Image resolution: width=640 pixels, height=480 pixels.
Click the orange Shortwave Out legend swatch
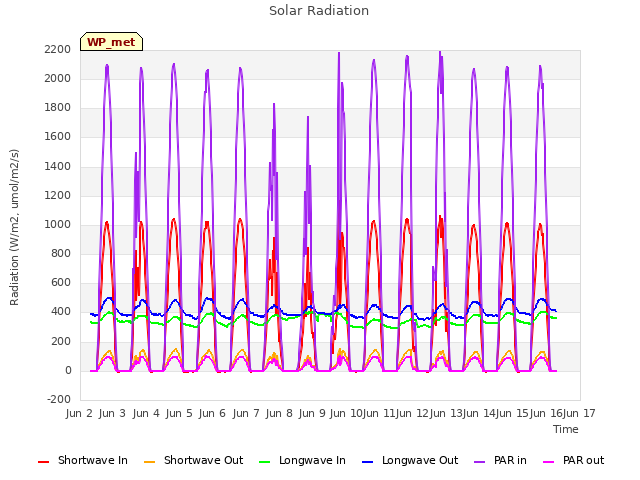149,462
